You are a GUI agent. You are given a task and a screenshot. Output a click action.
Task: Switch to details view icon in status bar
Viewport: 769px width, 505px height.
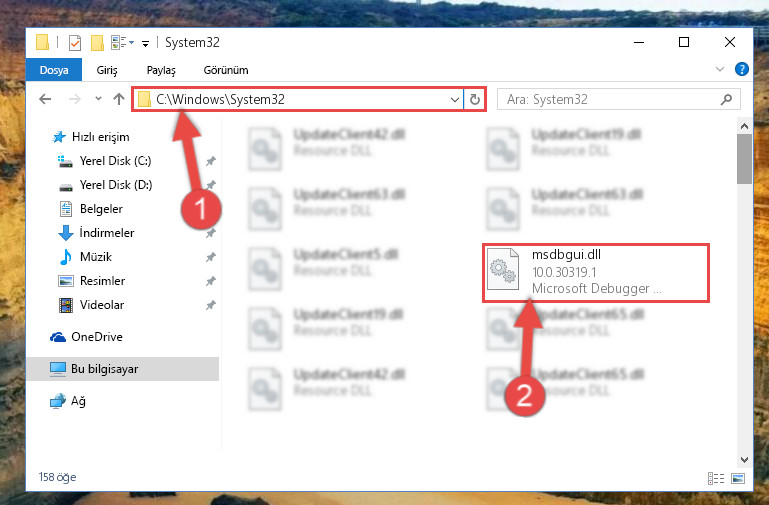716,478
